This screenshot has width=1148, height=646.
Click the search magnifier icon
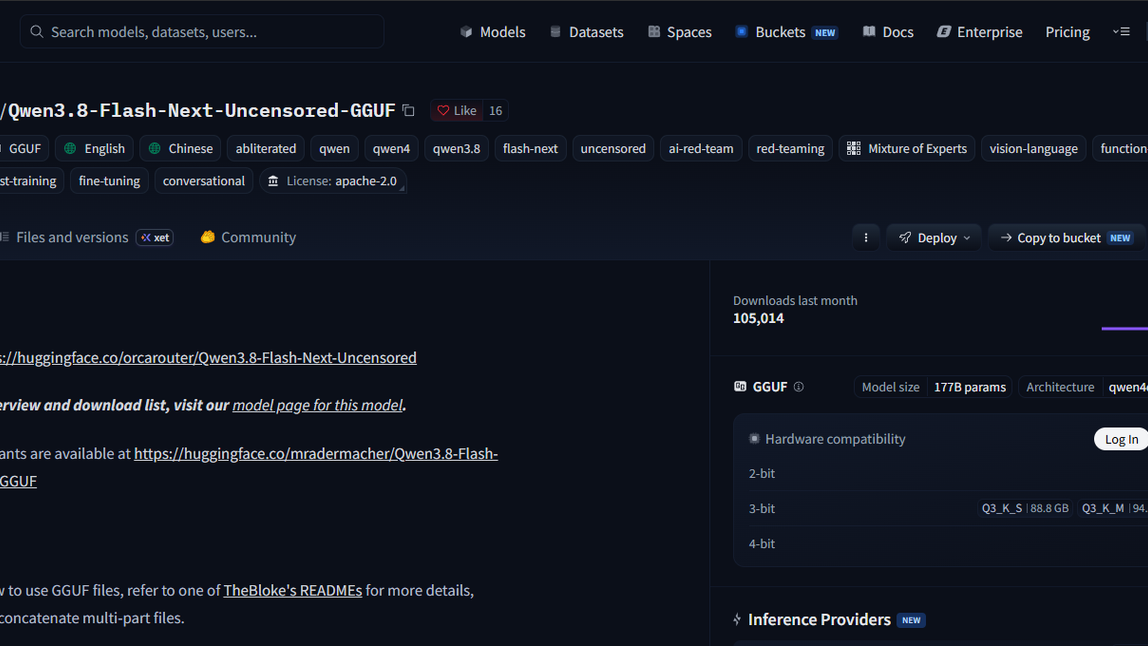click(x=37, y=31)
